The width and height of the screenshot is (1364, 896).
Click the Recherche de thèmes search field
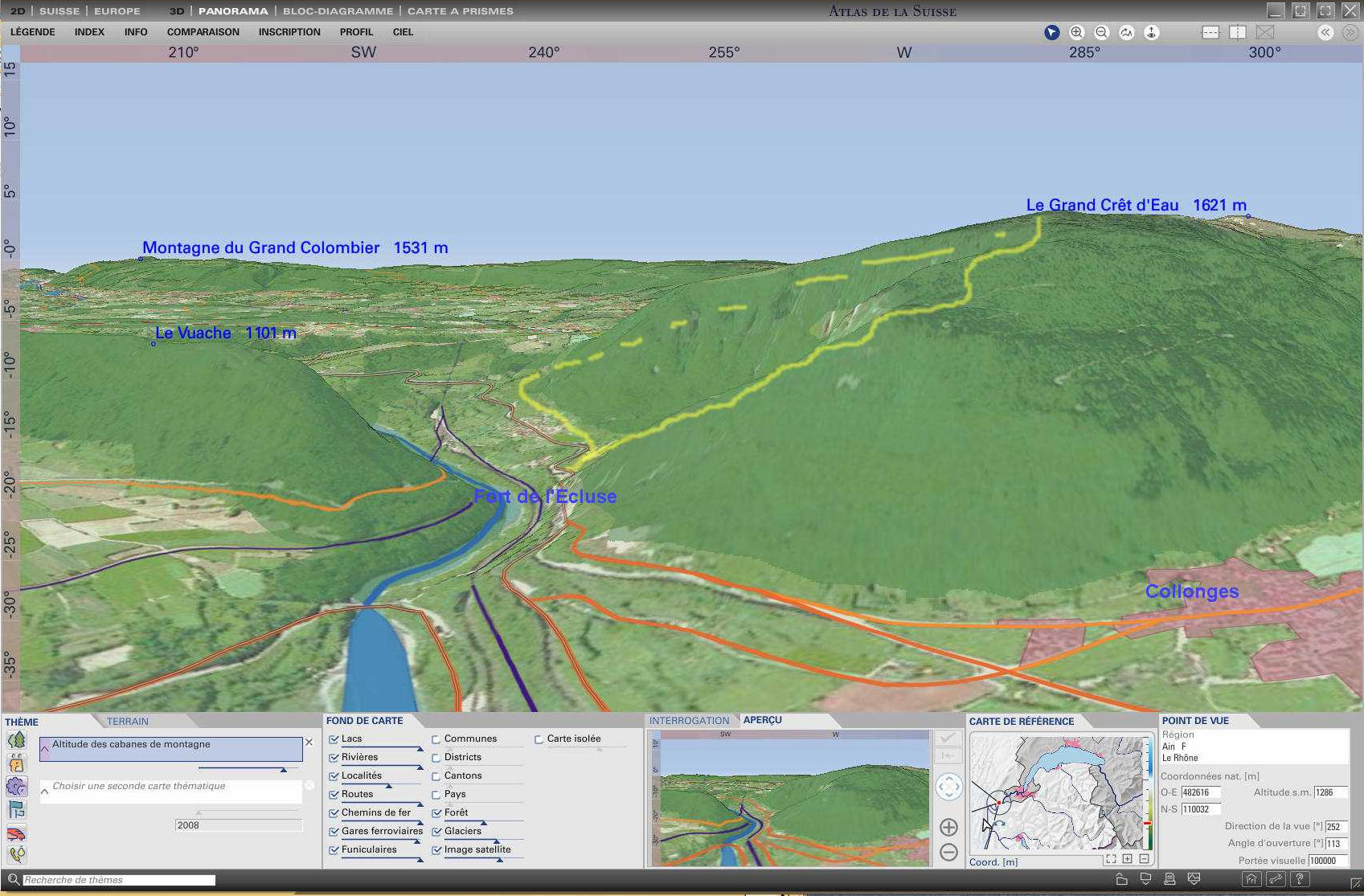pos(119,880)
